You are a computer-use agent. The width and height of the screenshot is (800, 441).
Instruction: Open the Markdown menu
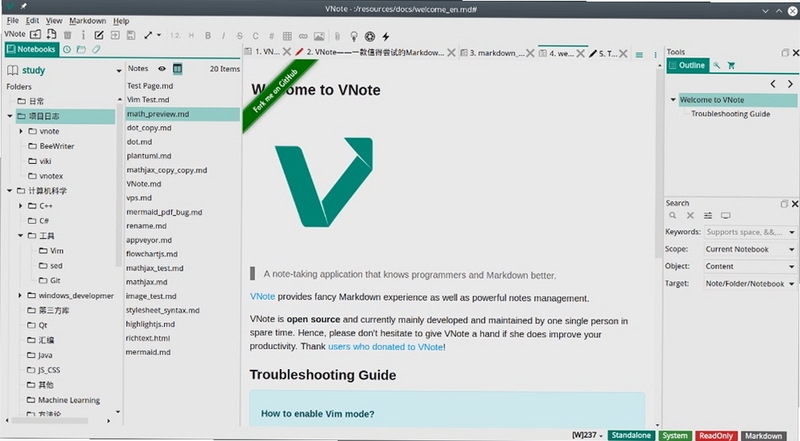click(88, 21)
